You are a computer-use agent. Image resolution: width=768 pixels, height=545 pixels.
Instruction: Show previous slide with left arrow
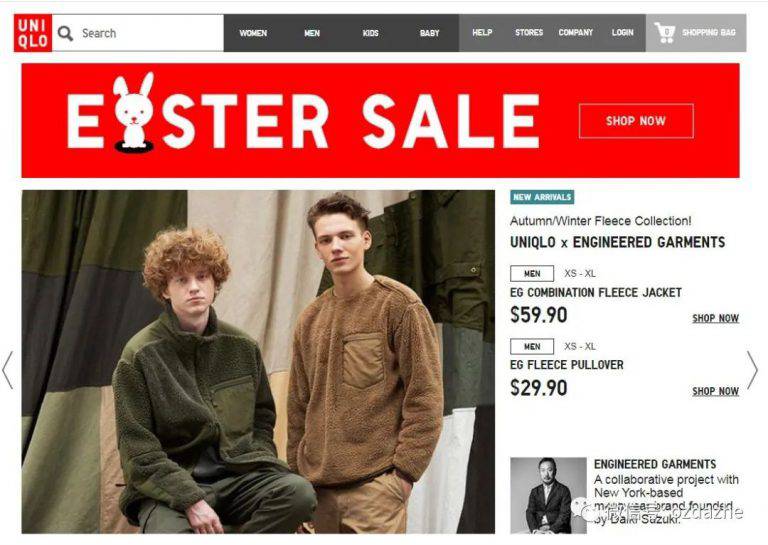(7, 370)
